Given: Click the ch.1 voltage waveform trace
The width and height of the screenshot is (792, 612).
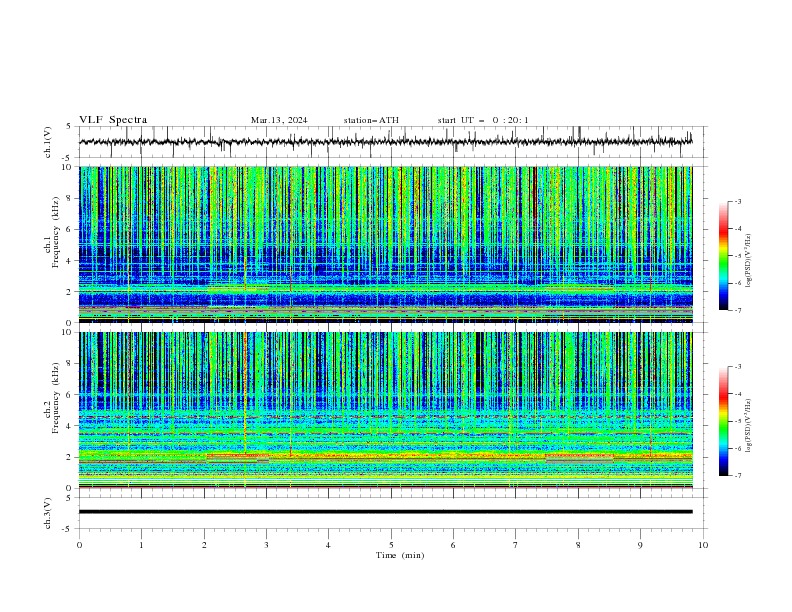Looking at the screenshot, I should coord(385,142).
